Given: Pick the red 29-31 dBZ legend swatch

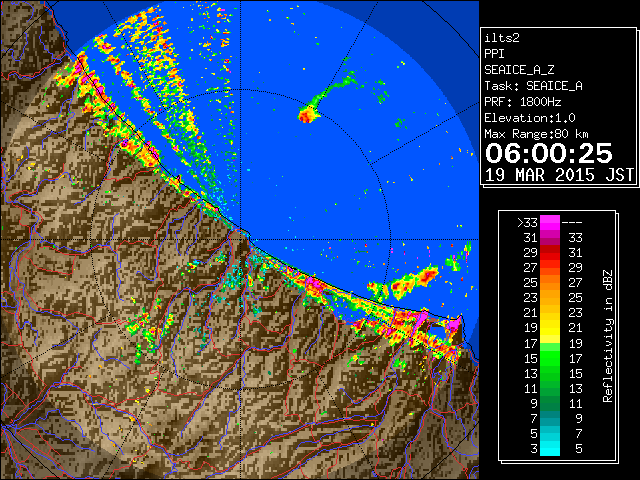Looking at the screenshot, I should (550, 253).
